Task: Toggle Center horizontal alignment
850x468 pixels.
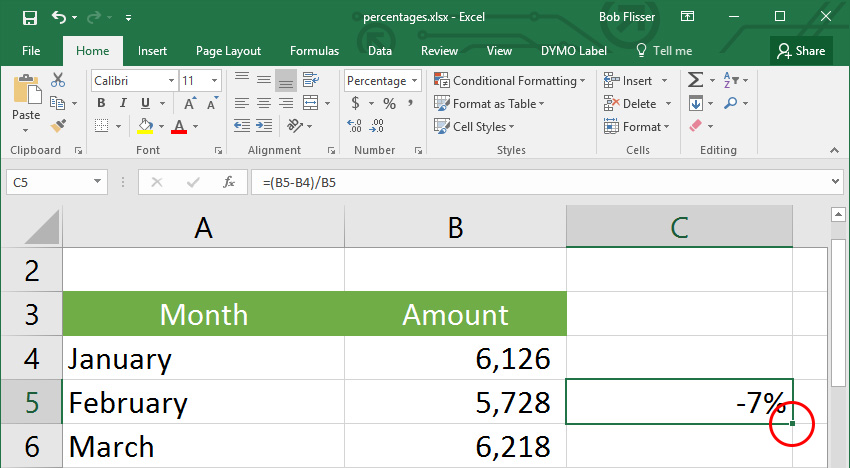Action: [264, 103]
